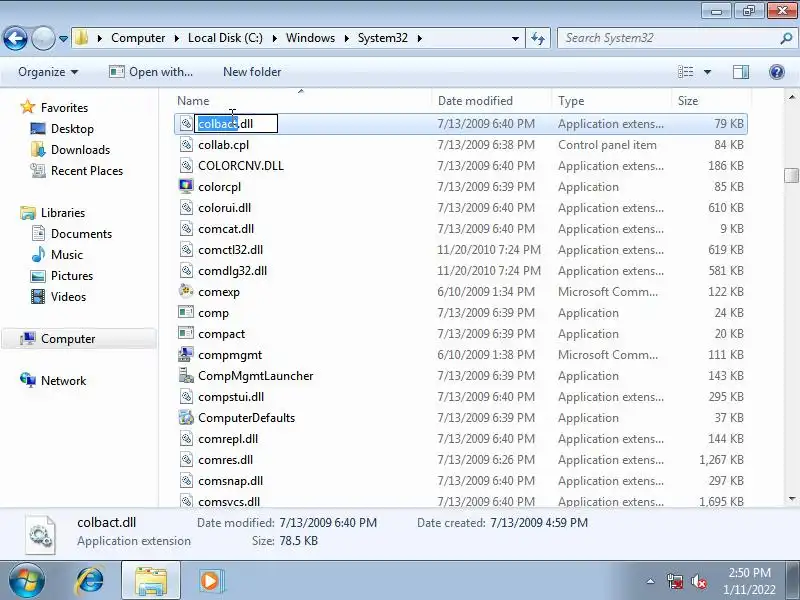Viewport: 800px width, 600px height.
Task: Select the comdlg32.dll file icon
Action: pos(186,270)
